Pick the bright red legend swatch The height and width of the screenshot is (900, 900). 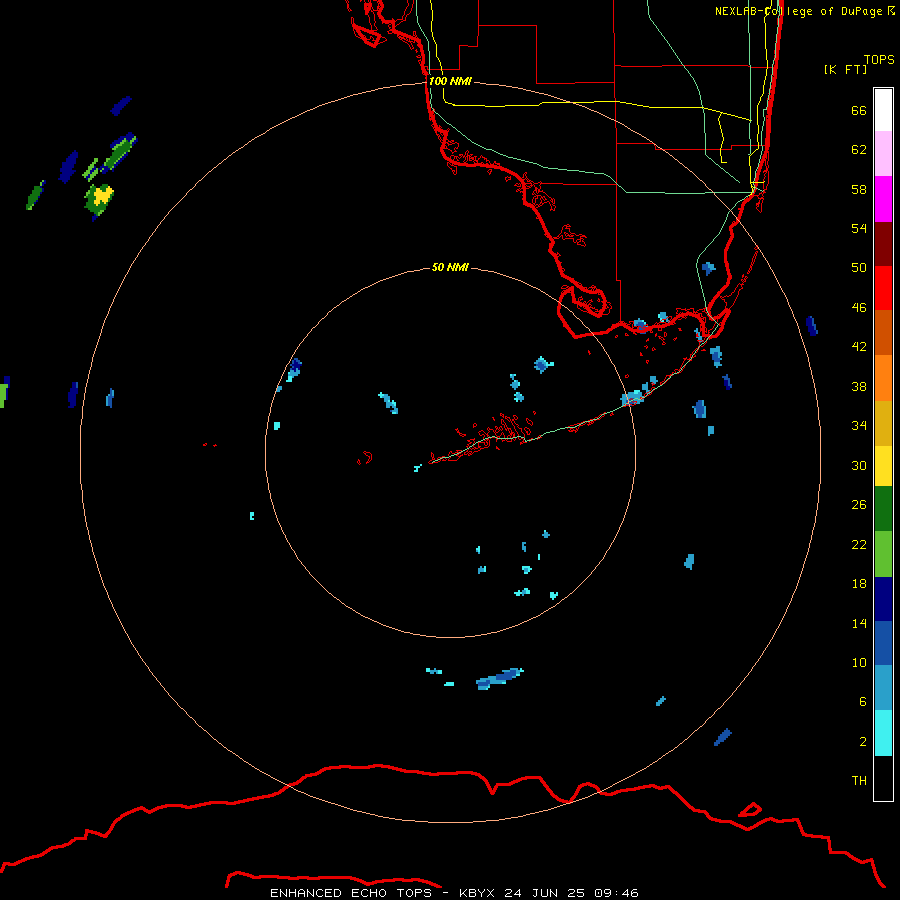(x=883, y=288)
